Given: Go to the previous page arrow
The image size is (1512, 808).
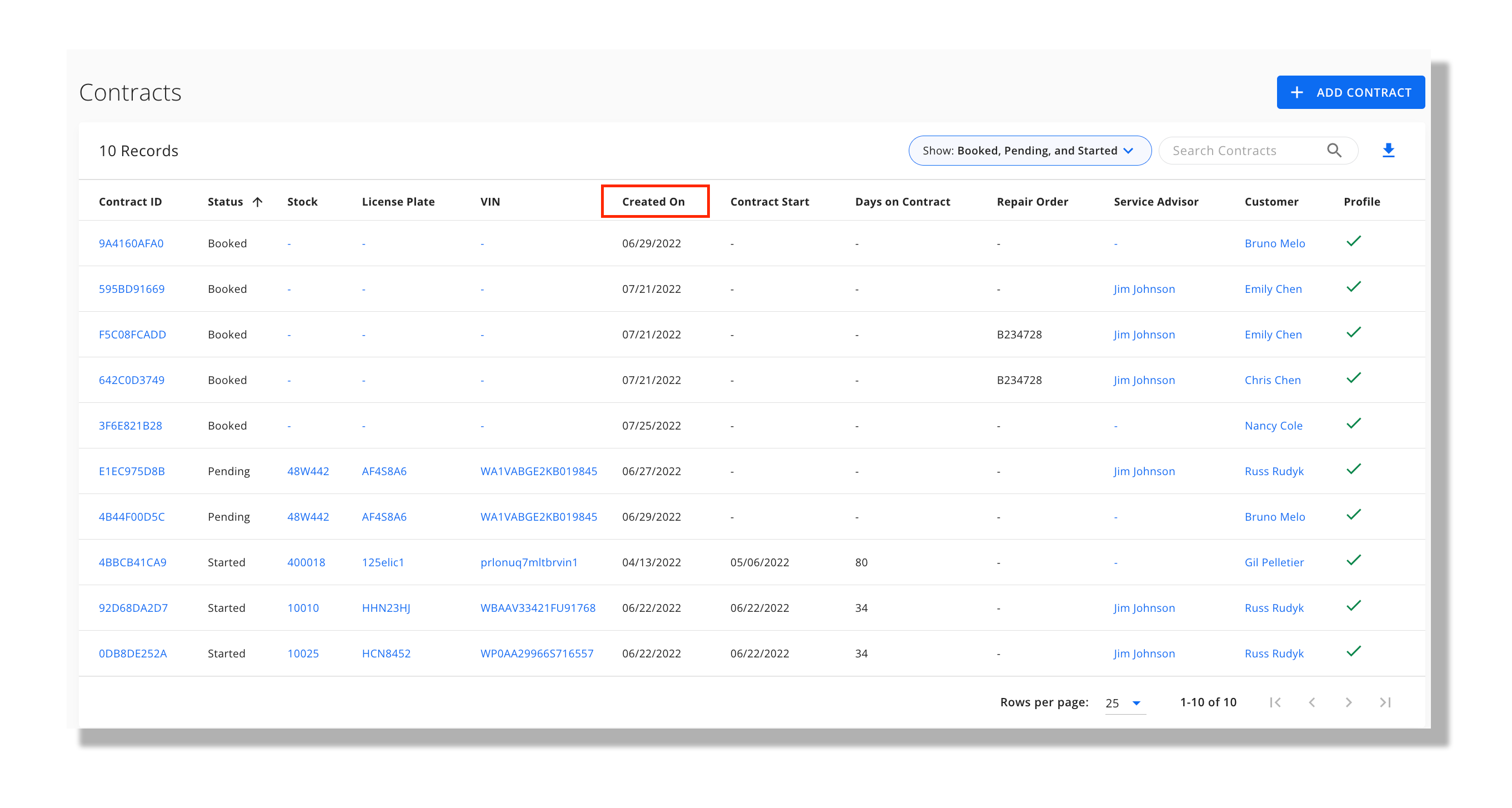Looking at the screenshot, I should click(1311, 702).
